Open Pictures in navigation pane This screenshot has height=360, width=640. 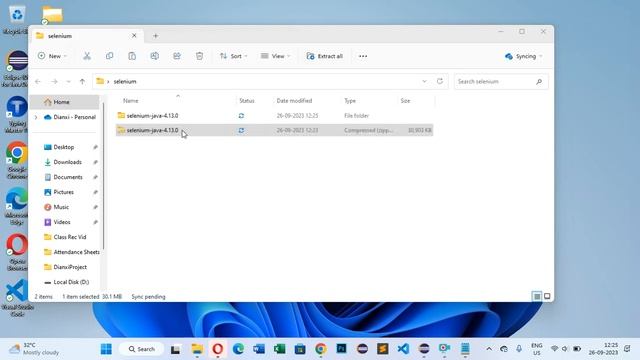pyautogui.click(x=65, y=192)
